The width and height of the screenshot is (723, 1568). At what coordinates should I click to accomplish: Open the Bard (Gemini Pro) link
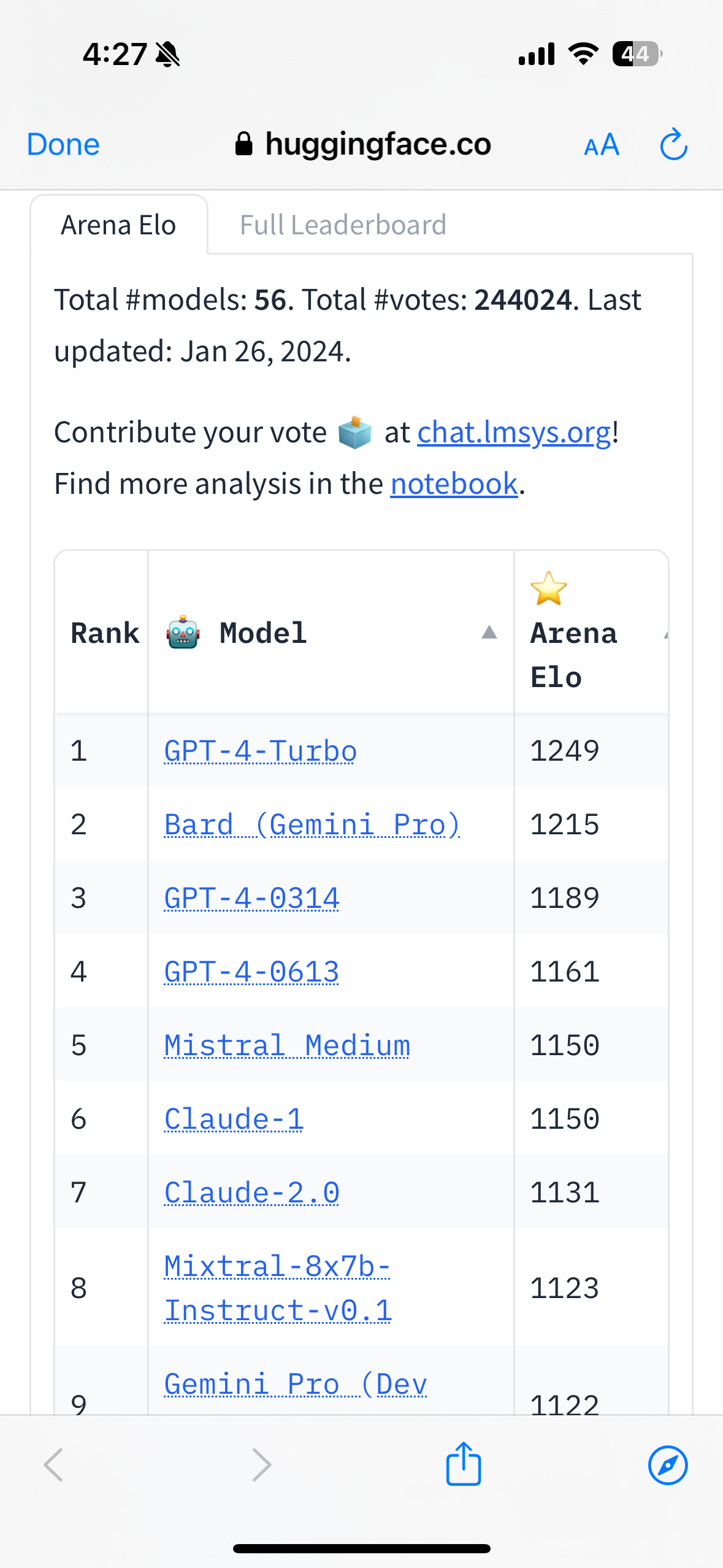click(312, 824)
